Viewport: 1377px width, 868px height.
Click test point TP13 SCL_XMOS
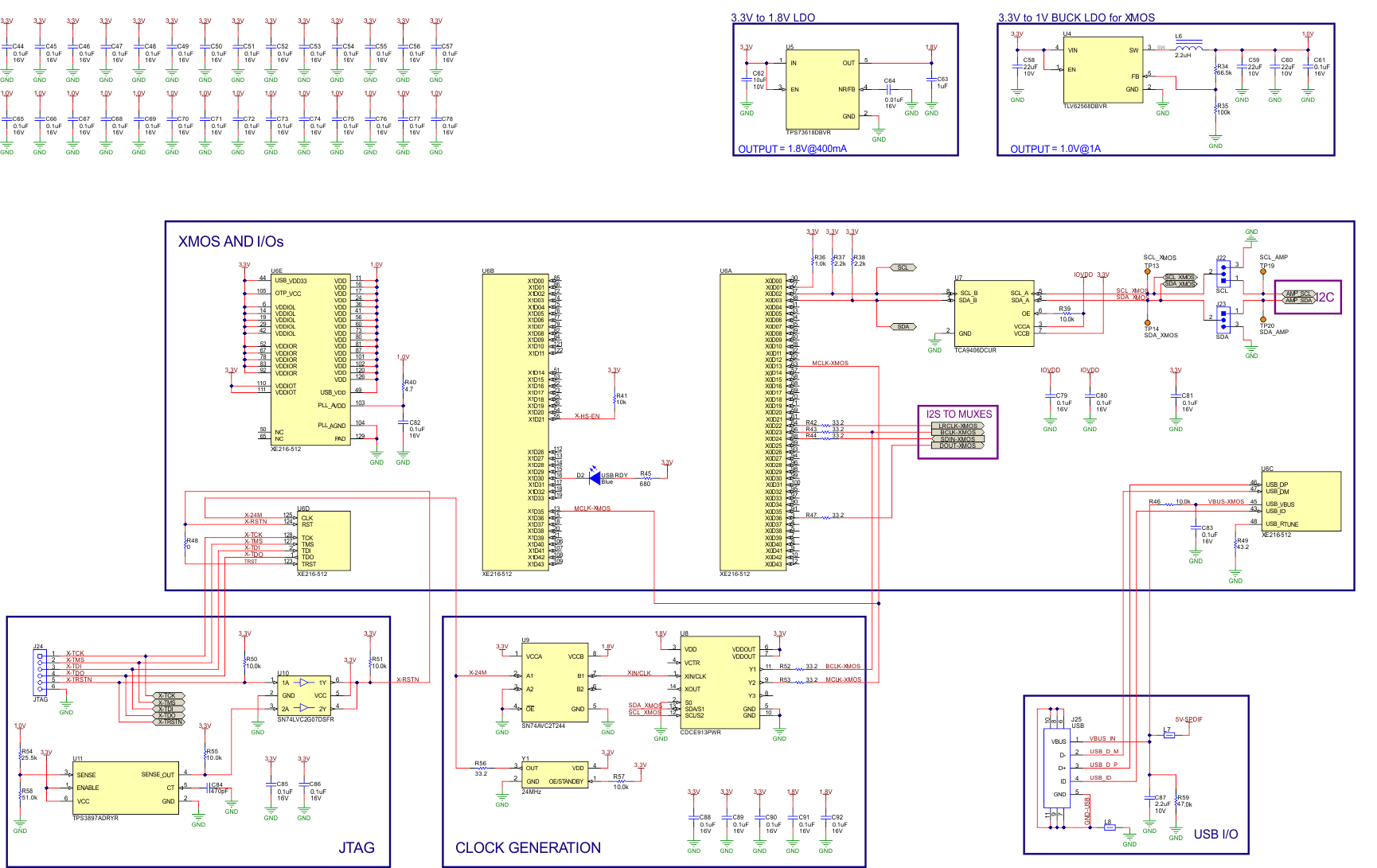pyautogui.click(x=1147, y=271)
